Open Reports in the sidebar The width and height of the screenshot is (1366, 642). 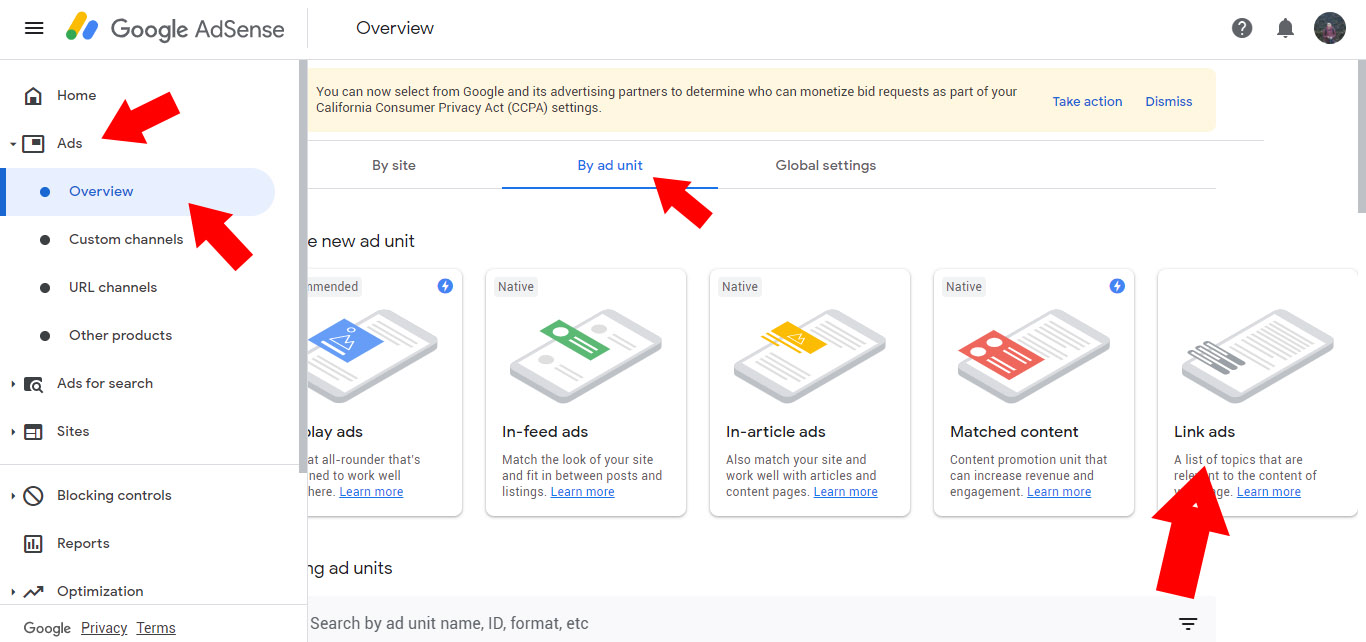83,544
